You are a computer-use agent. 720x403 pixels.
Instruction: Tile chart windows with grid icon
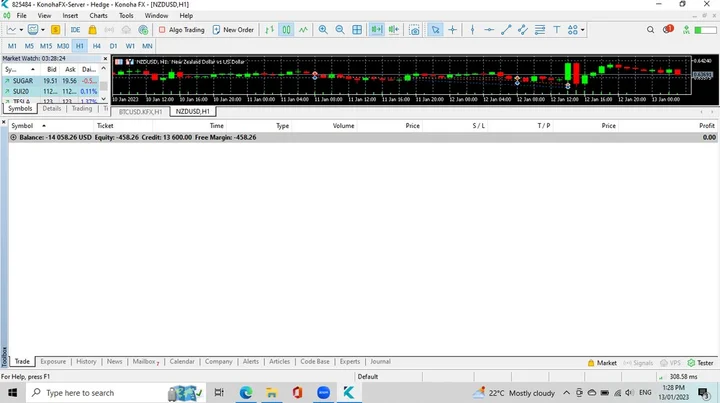[x=357, y=30]
